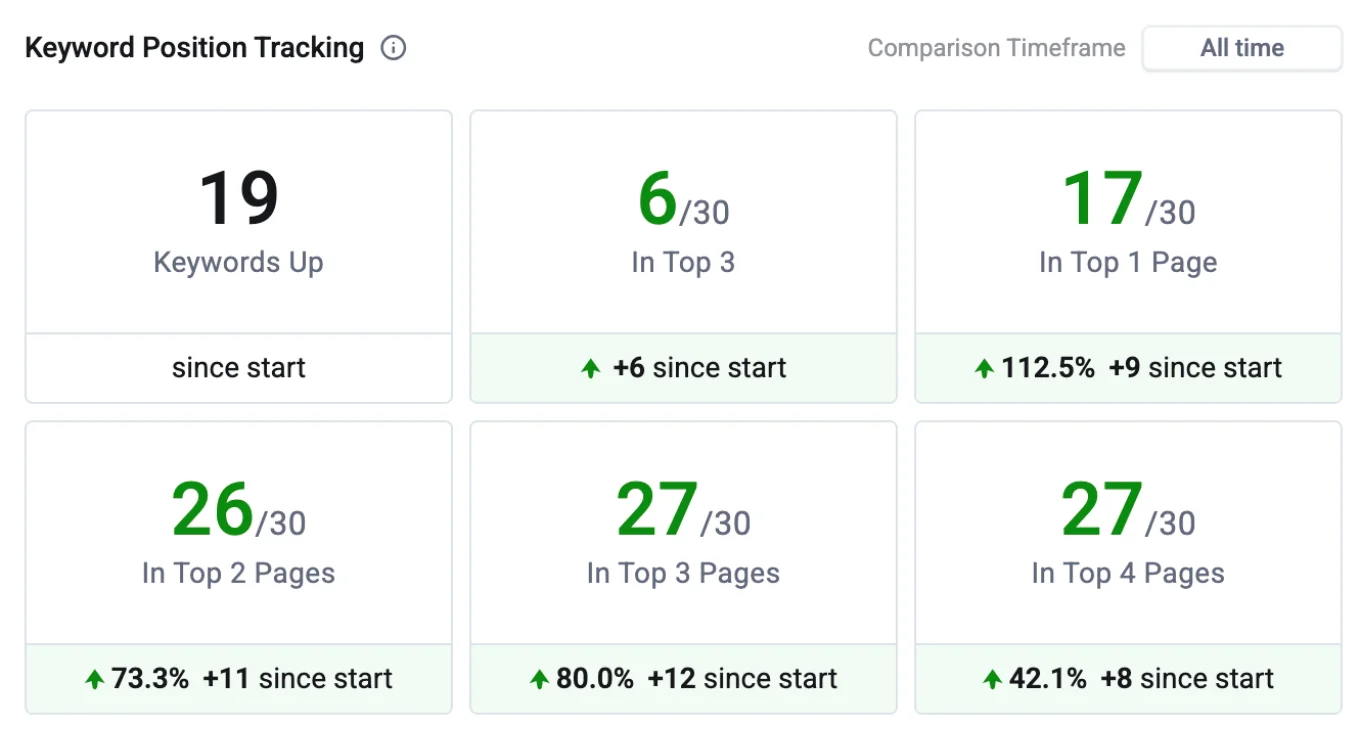Image resolution: width=1360 pixels, height=734 pixels.
Task: Click the Comparison Timeframe label
Action: click(996, 47)
